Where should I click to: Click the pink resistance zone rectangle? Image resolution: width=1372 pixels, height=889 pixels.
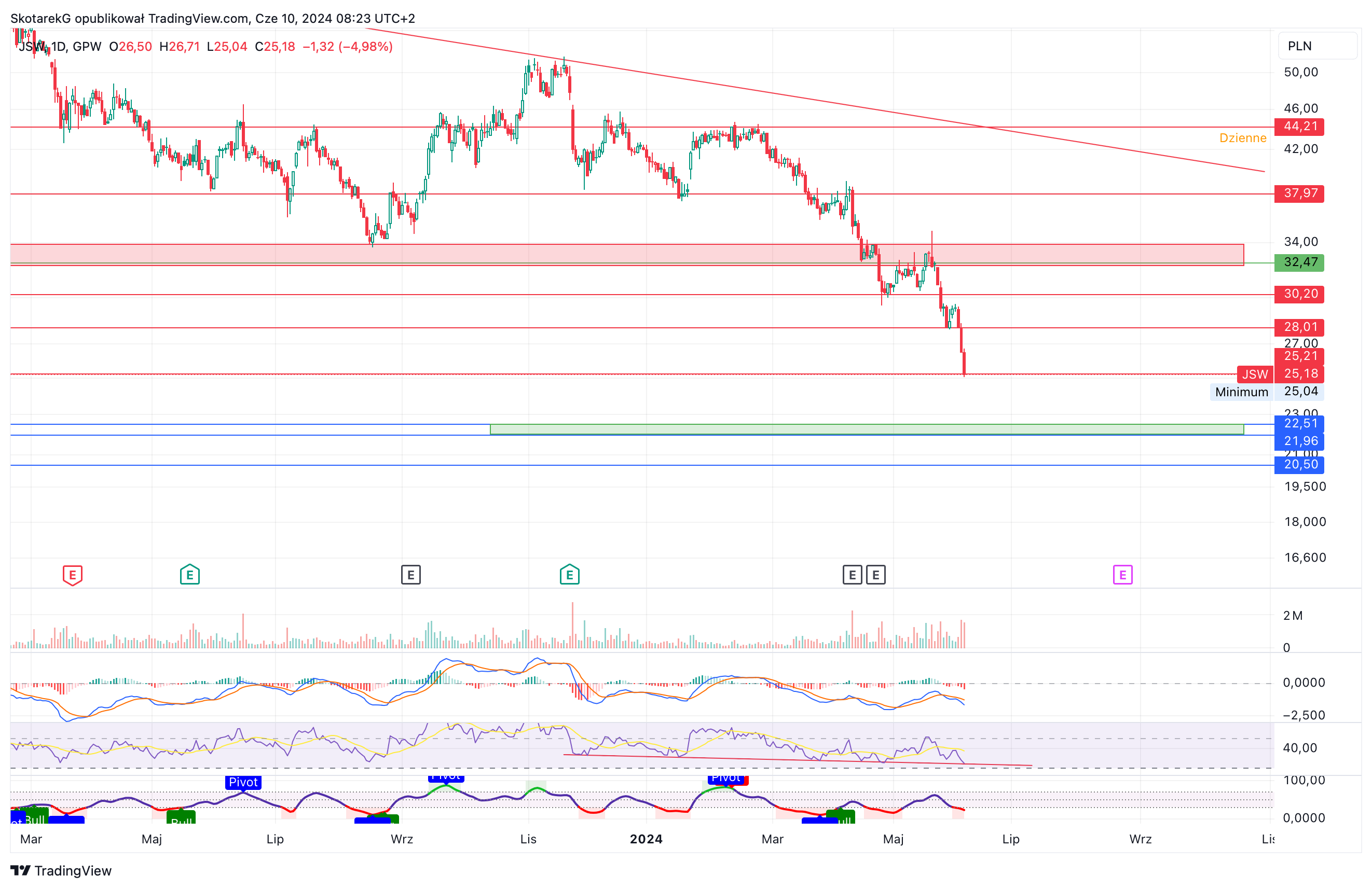(627, 255)
